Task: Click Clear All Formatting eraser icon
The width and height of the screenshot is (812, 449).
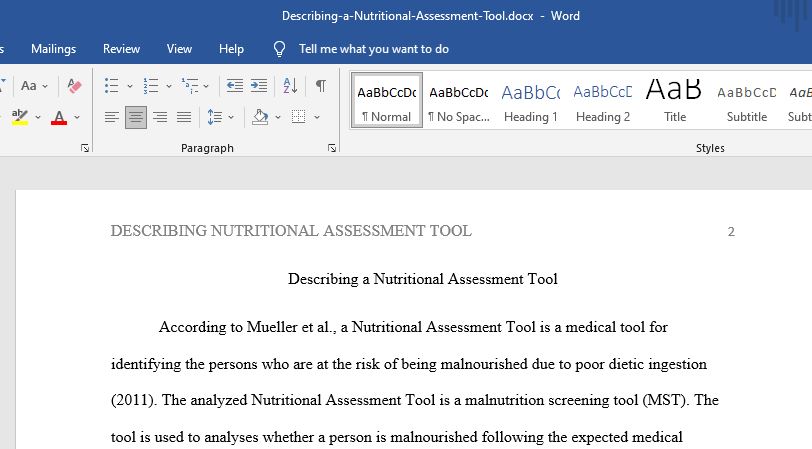Action: tap(74, 85)
